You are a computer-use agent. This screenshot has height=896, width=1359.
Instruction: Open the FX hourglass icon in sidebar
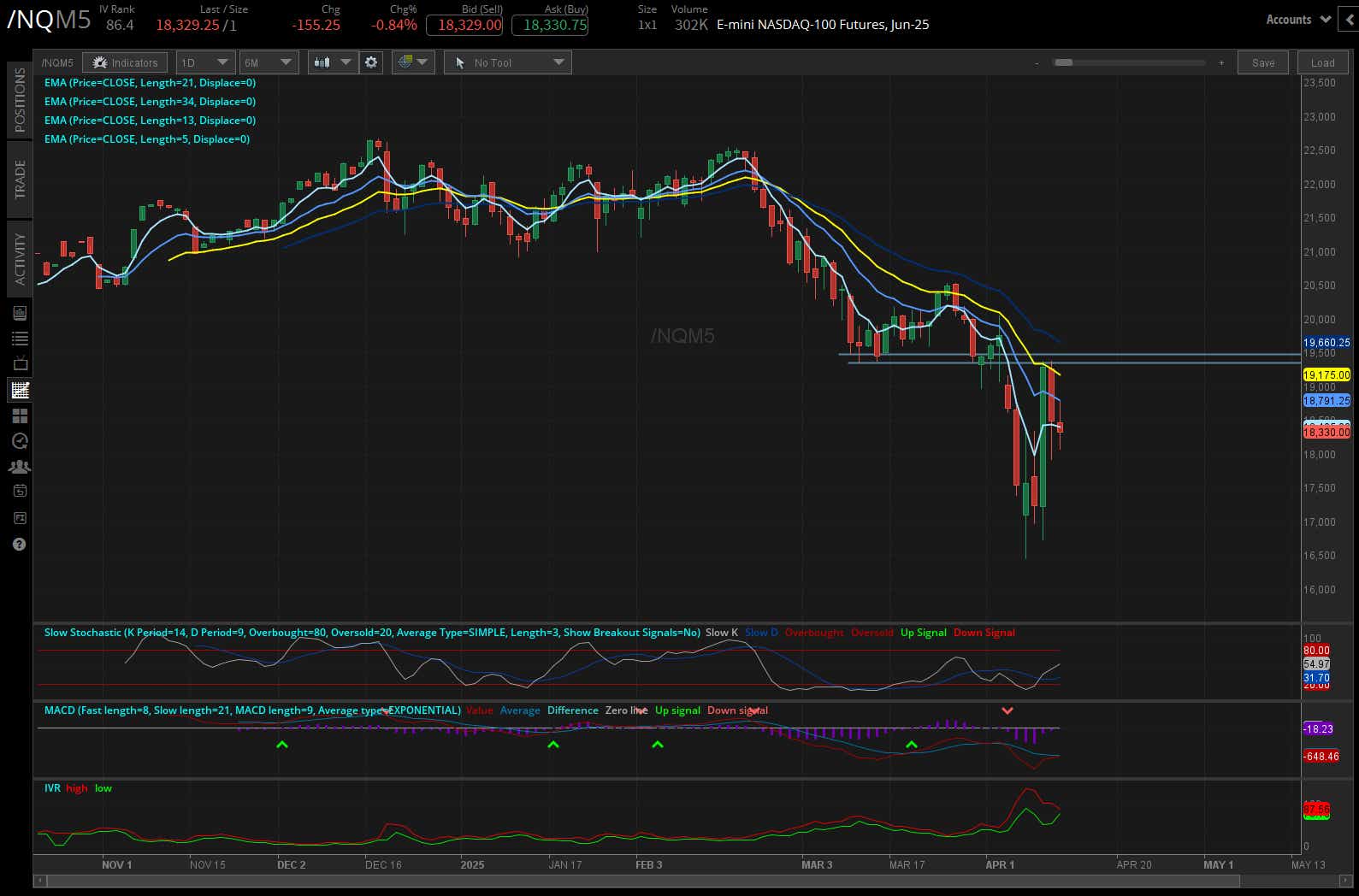pyautogui.click(x=20, y=518)
